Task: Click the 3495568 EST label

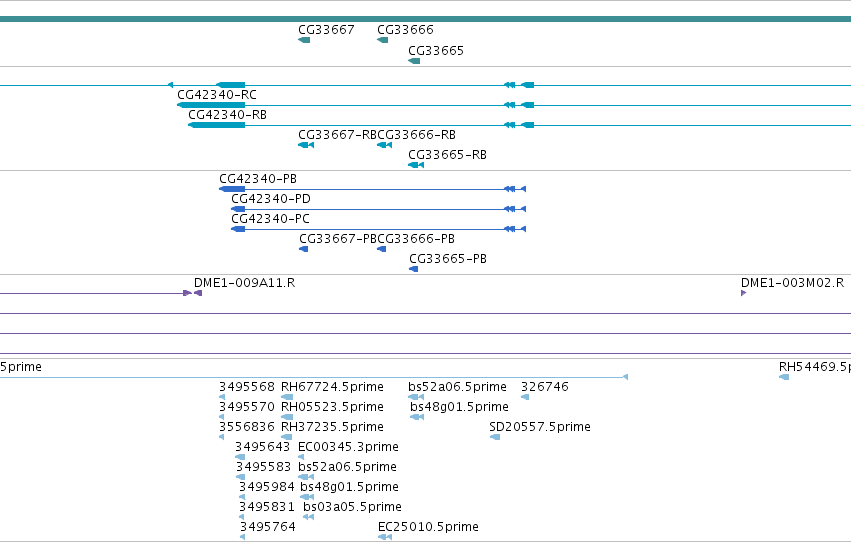Action: click(x=247, y=387)
